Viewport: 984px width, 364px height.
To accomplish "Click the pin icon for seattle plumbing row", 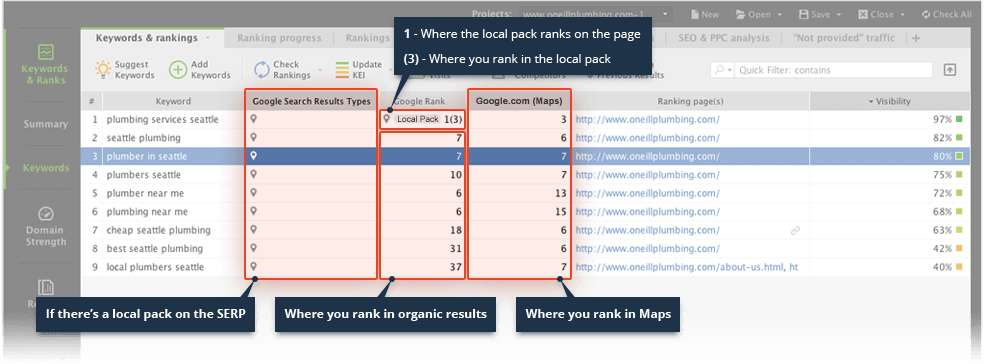I will (x=253, y=137).
